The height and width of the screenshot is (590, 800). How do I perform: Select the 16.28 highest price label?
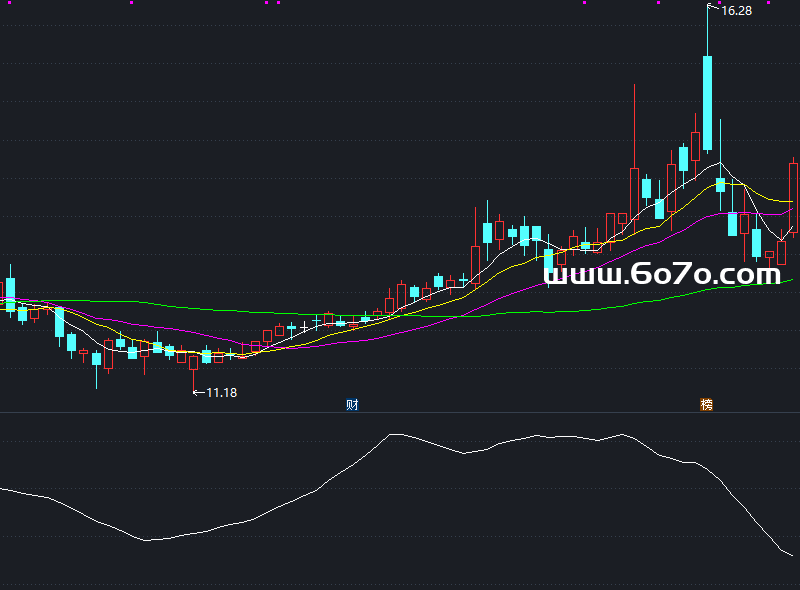[736, 11]
